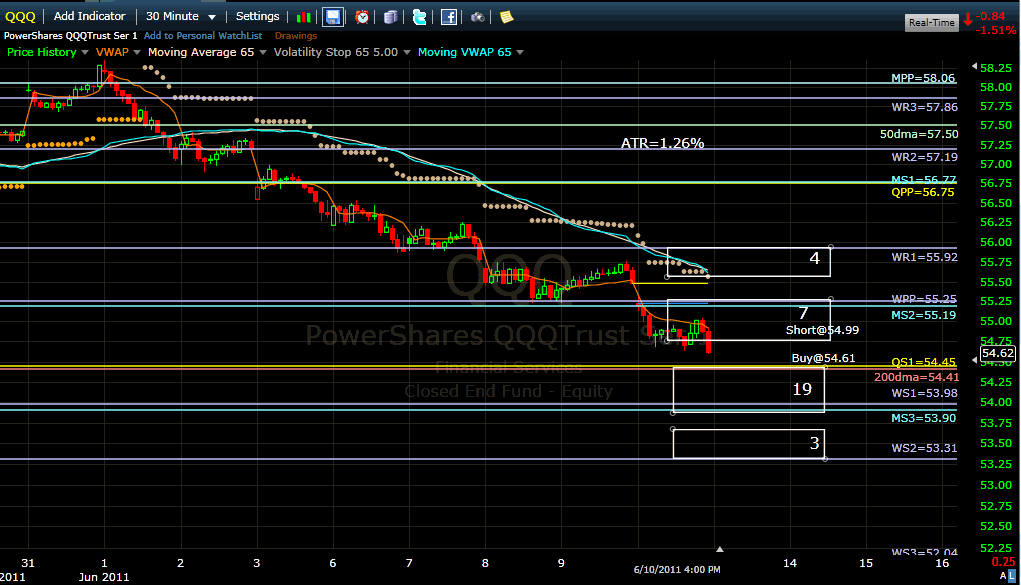Click the save chart floppy disk icon
Screen dimensions: 1021x585
coord(333,17)
